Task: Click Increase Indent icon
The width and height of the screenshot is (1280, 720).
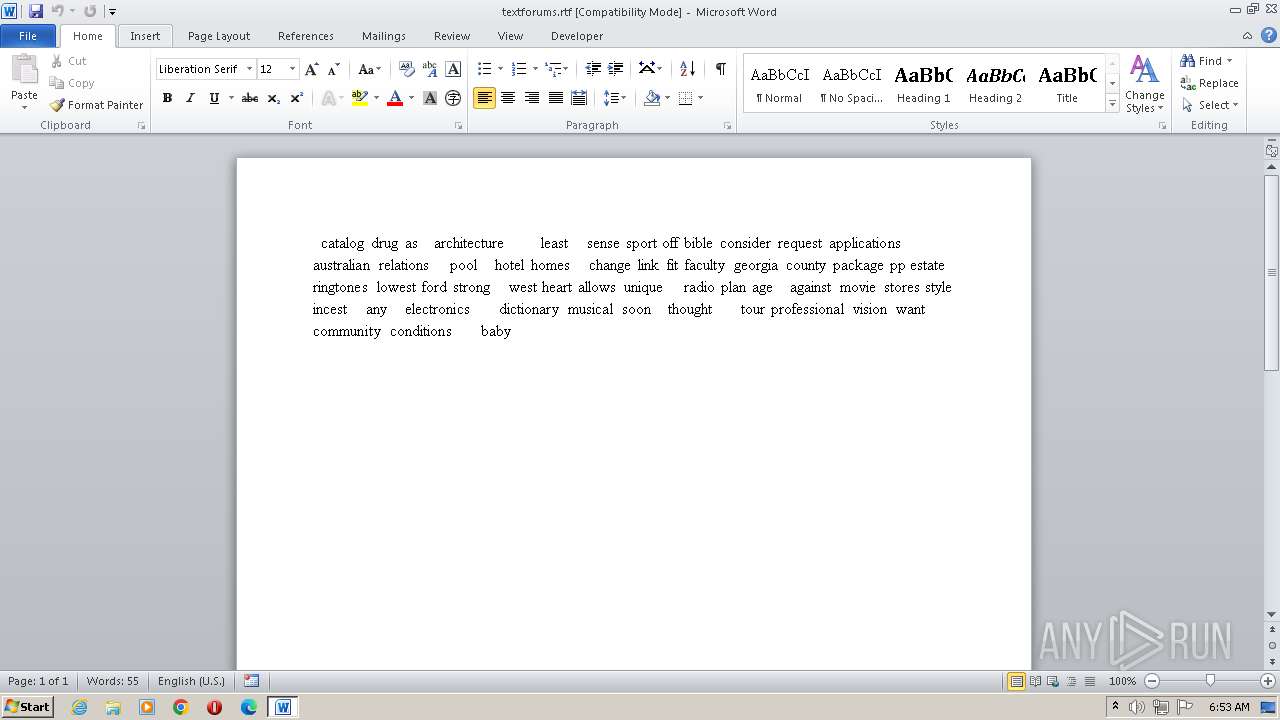Action: coord(616,69)
